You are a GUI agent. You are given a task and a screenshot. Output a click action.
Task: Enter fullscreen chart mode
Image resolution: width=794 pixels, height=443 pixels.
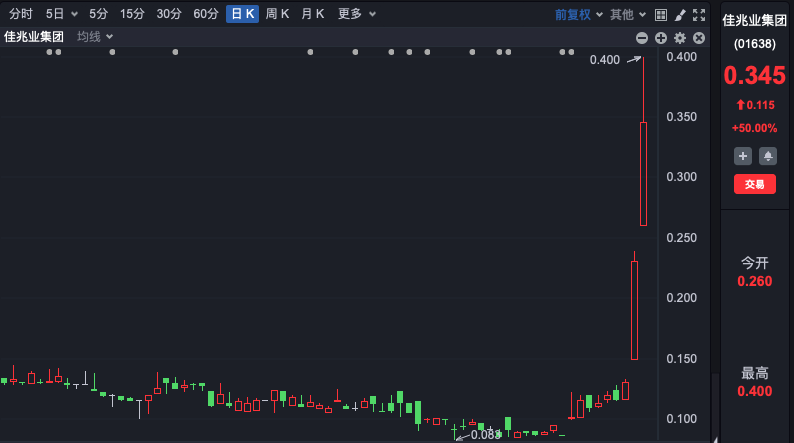699,15
